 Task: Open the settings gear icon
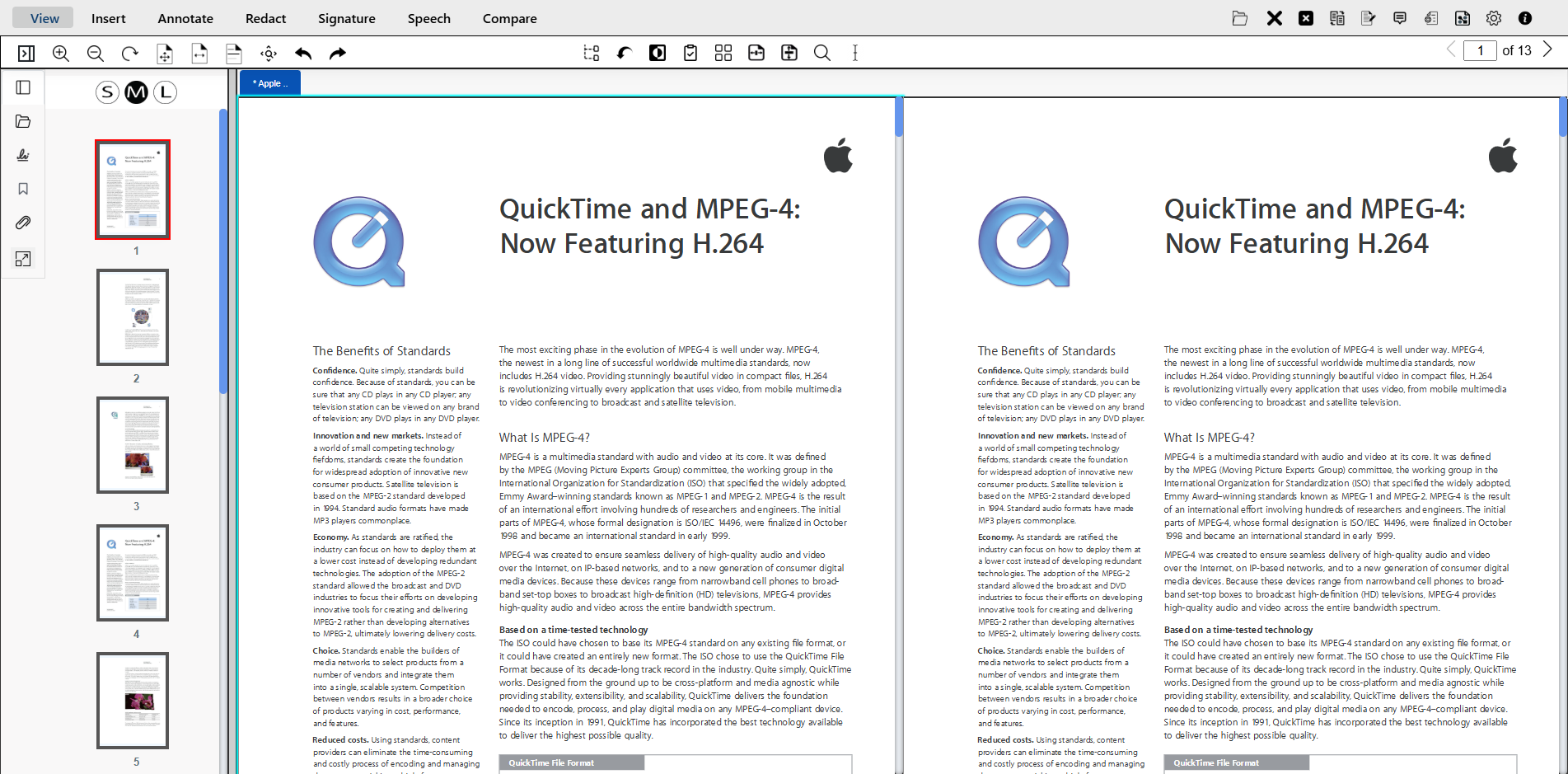pyautogui.click(x=1494, y=18)
